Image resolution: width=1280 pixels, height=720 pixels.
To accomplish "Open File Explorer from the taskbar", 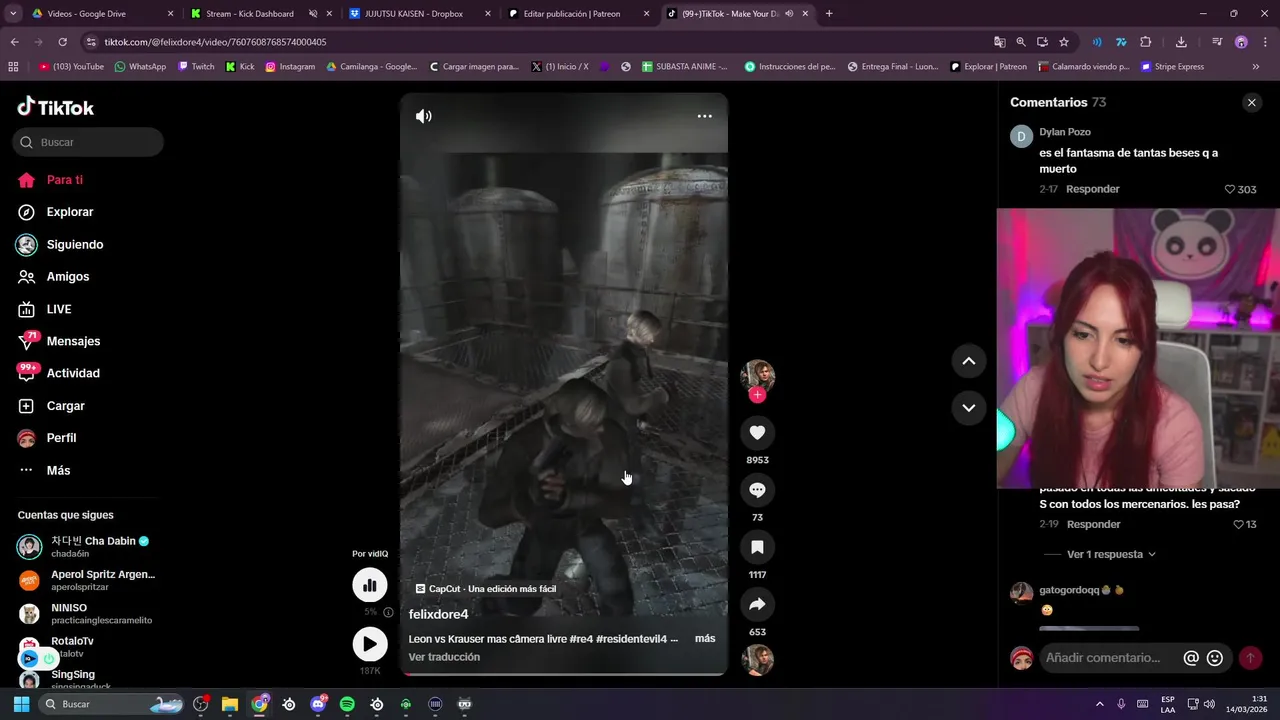I will tap(229, 704).
